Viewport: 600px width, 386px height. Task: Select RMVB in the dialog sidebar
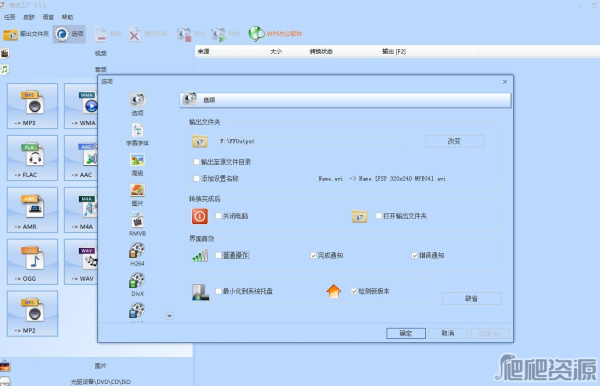click(137, 225)
